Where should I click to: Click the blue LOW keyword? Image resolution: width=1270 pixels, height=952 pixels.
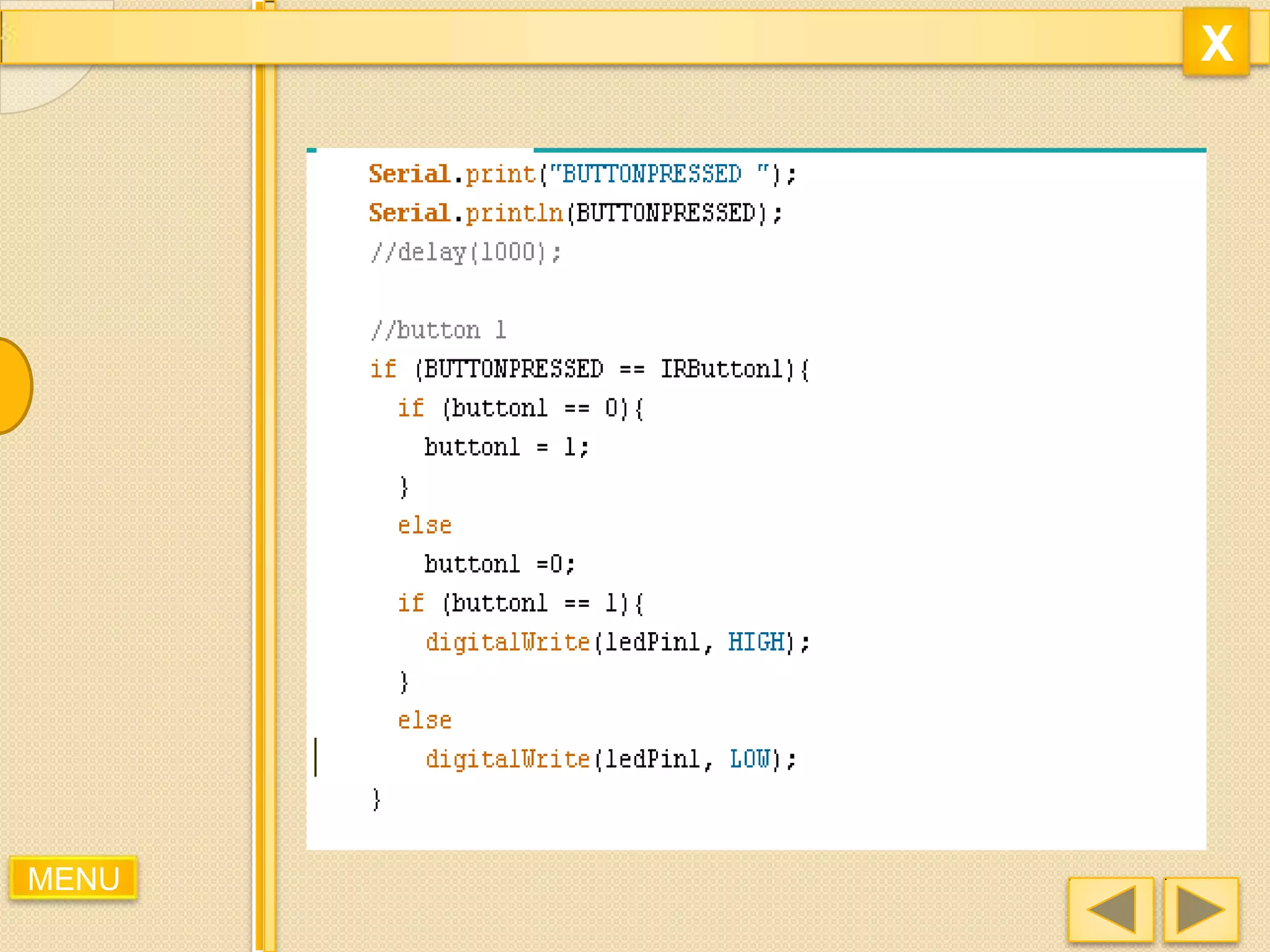click(749, 759)
